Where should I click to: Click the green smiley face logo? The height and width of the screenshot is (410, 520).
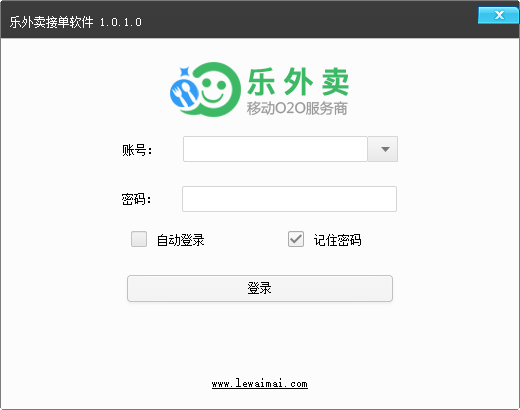point(215,89)
